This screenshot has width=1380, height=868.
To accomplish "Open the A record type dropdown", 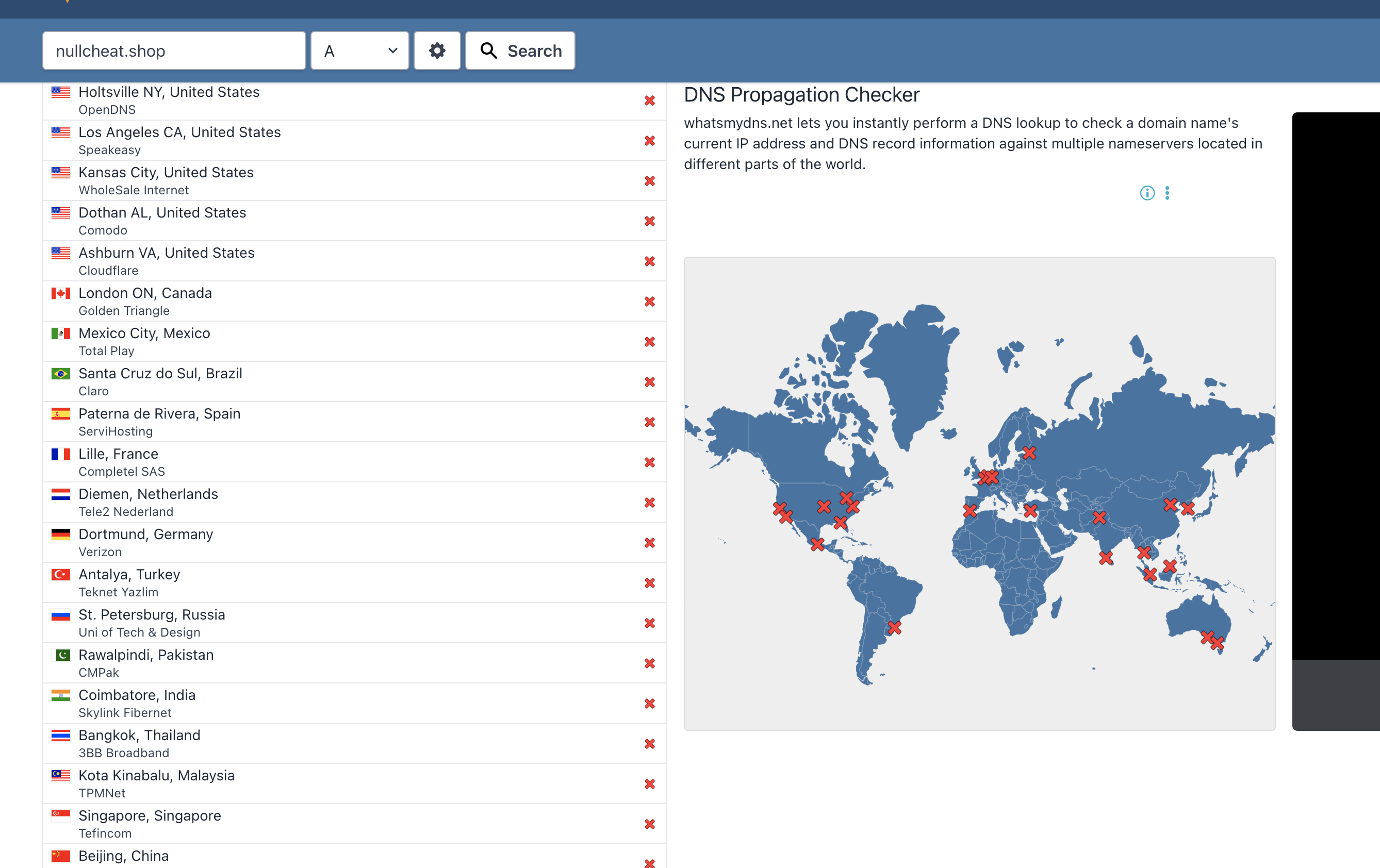I will pyautogui.click(x=359, y=51).
